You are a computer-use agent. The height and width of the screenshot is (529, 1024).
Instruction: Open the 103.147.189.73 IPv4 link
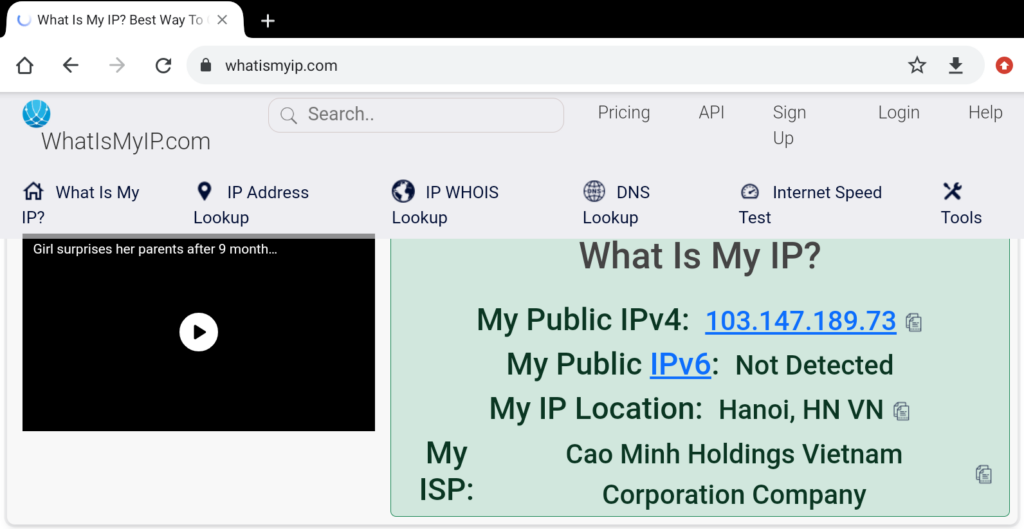pyautogui.click(x=800, y=321)
